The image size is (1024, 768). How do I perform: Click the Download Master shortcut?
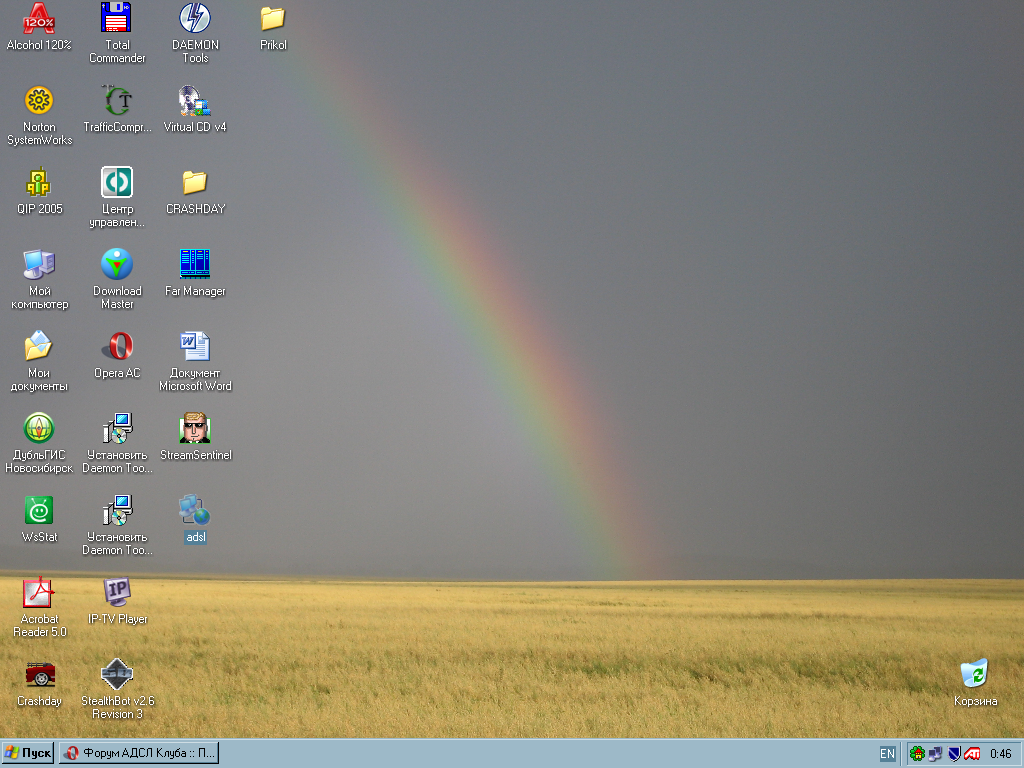point(117,264)
